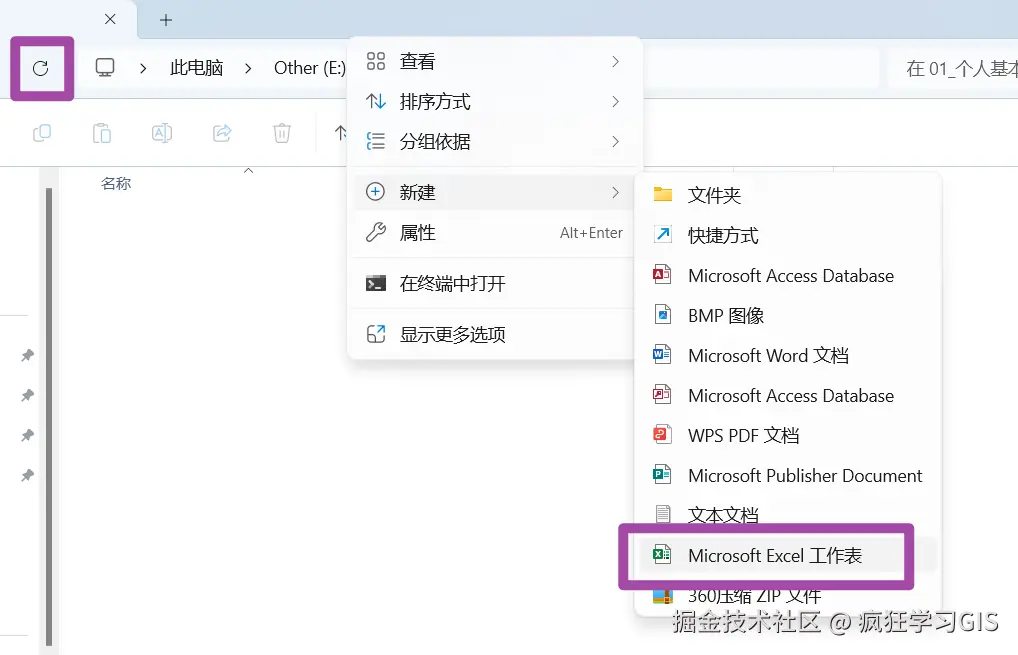Click the Refresh button in the address bar
Screen dimensions: 1018x655
coord(41,68)
